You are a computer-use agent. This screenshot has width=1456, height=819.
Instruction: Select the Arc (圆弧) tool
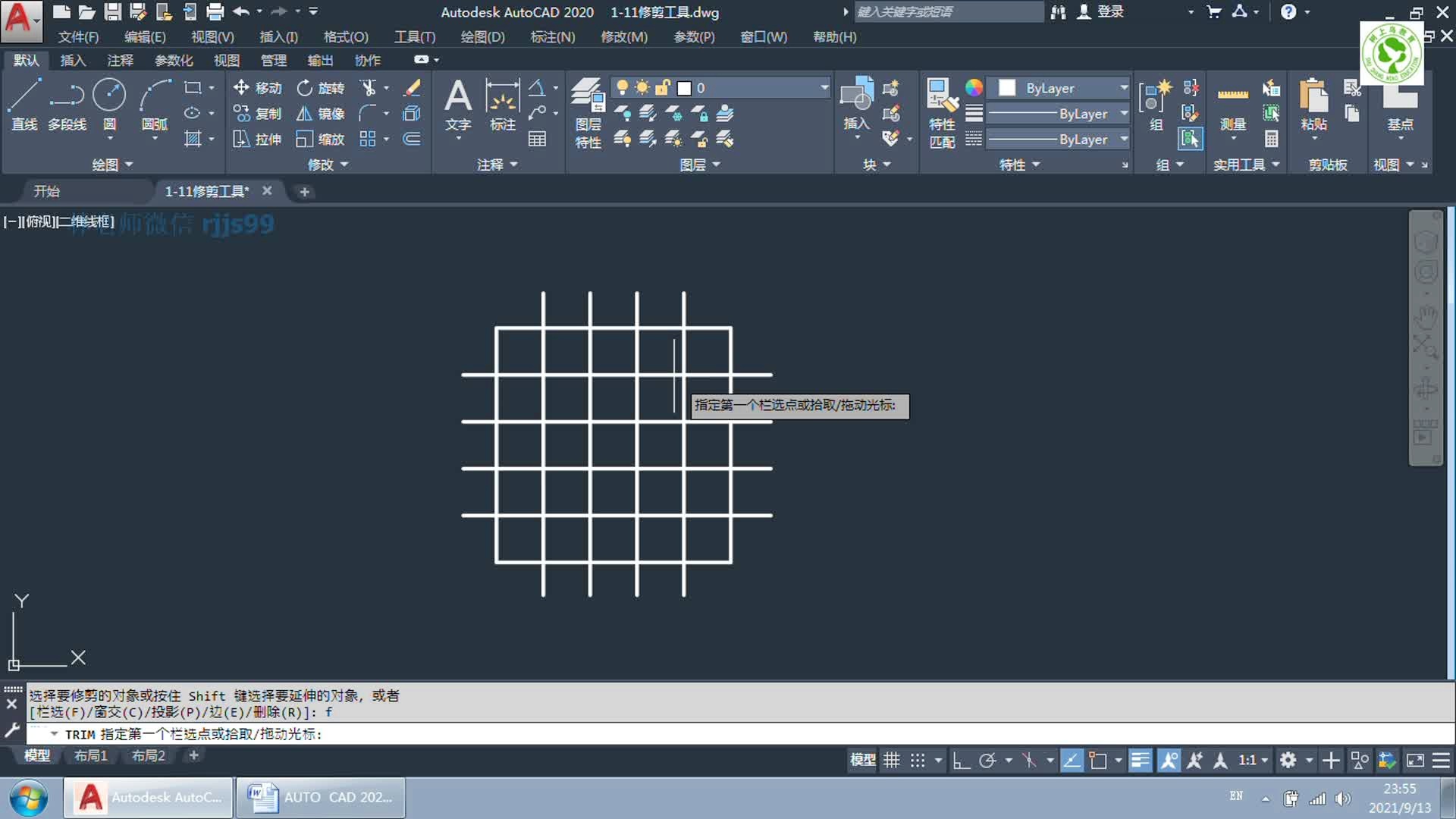155,103
